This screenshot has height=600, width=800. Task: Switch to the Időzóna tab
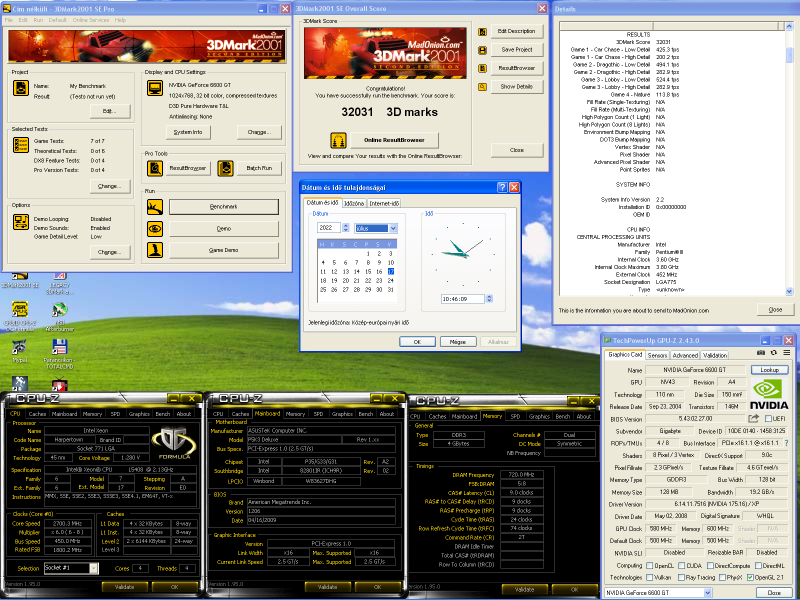tap(354, 203)
